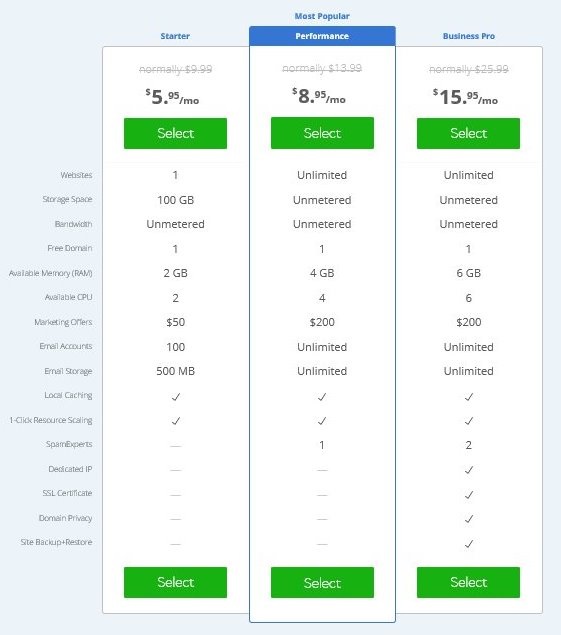Click bottom Select button under Starter column
This screenshot has width=561, height=635.
tap(175, 582)
